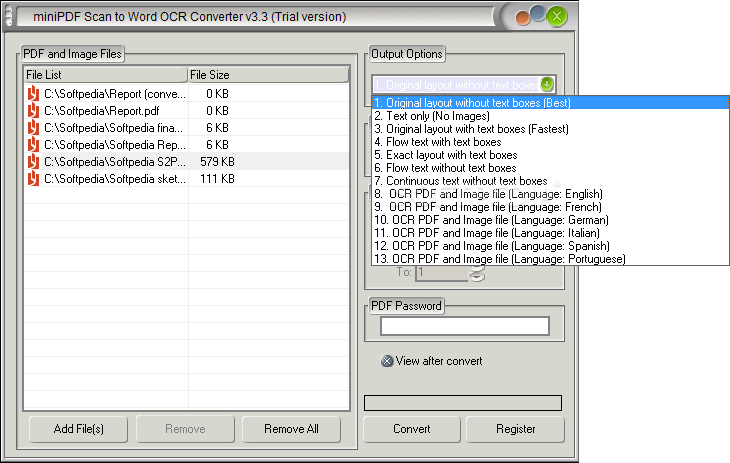The width and height of the screenshot is (730, 463).
Task: Choose Text only (No Images) option
Action: click(550, 116)
